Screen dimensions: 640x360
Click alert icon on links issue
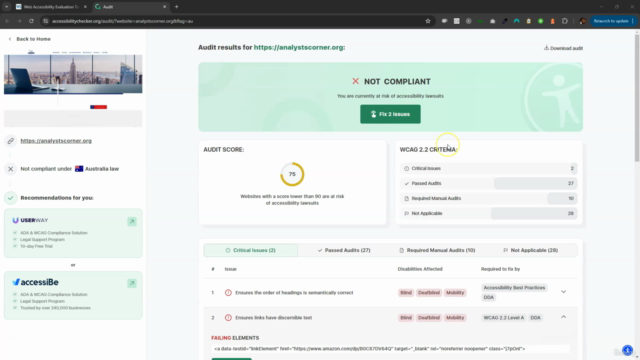[x=228, y=318]
